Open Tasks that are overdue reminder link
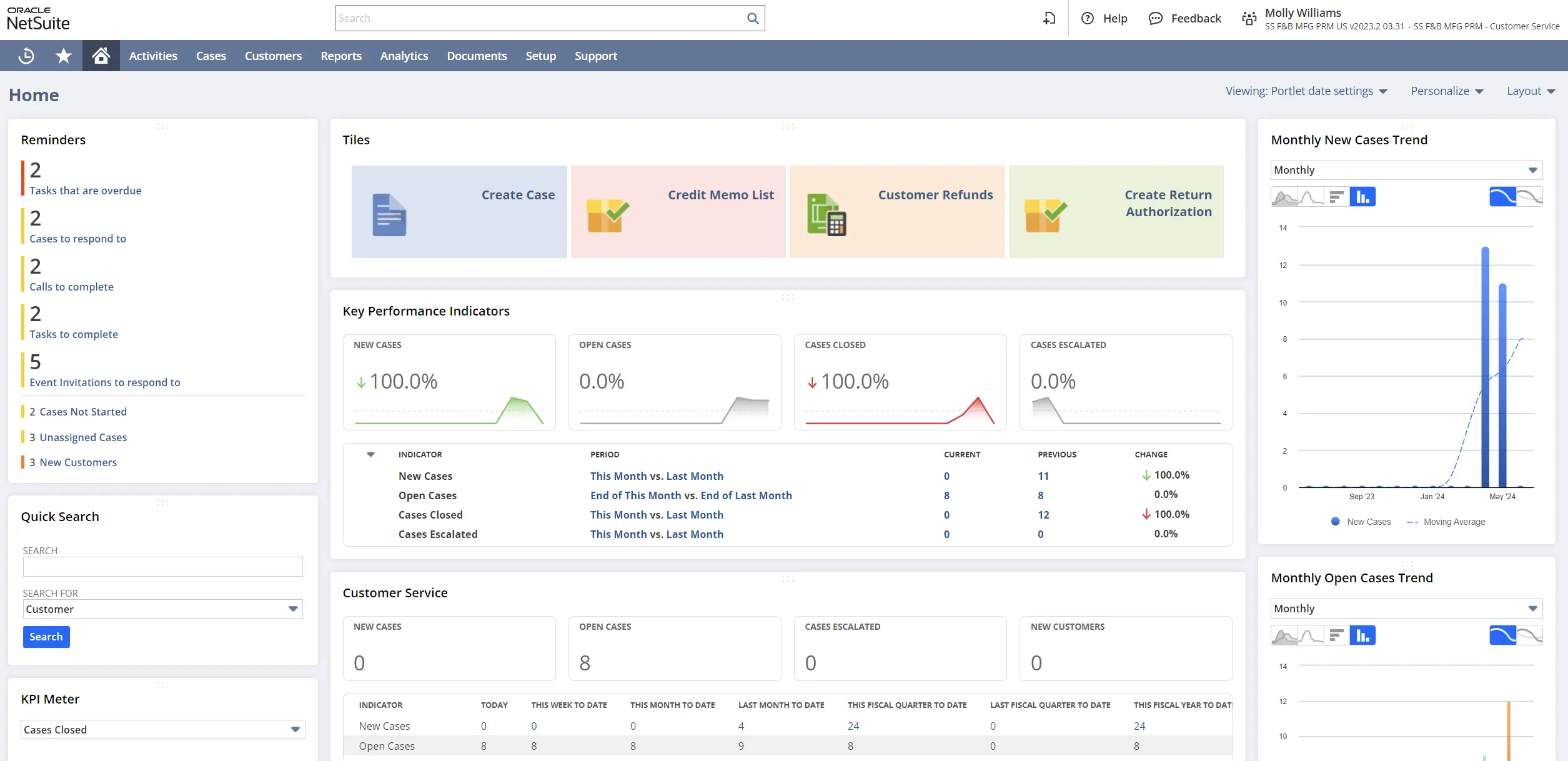Image resolution: width=1568 pixels, height=761 pixels. point(86,191)
